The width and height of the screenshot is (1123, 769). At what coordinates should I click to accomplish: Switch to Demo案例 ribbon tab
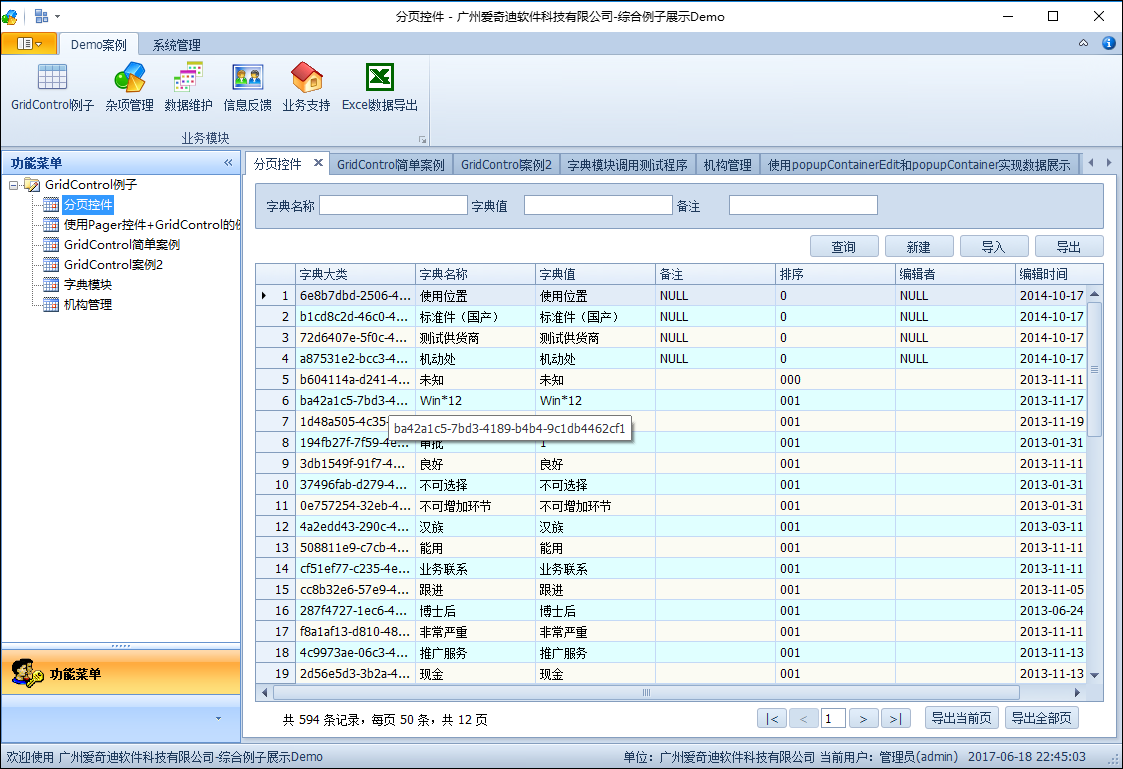tap(99, 44)
